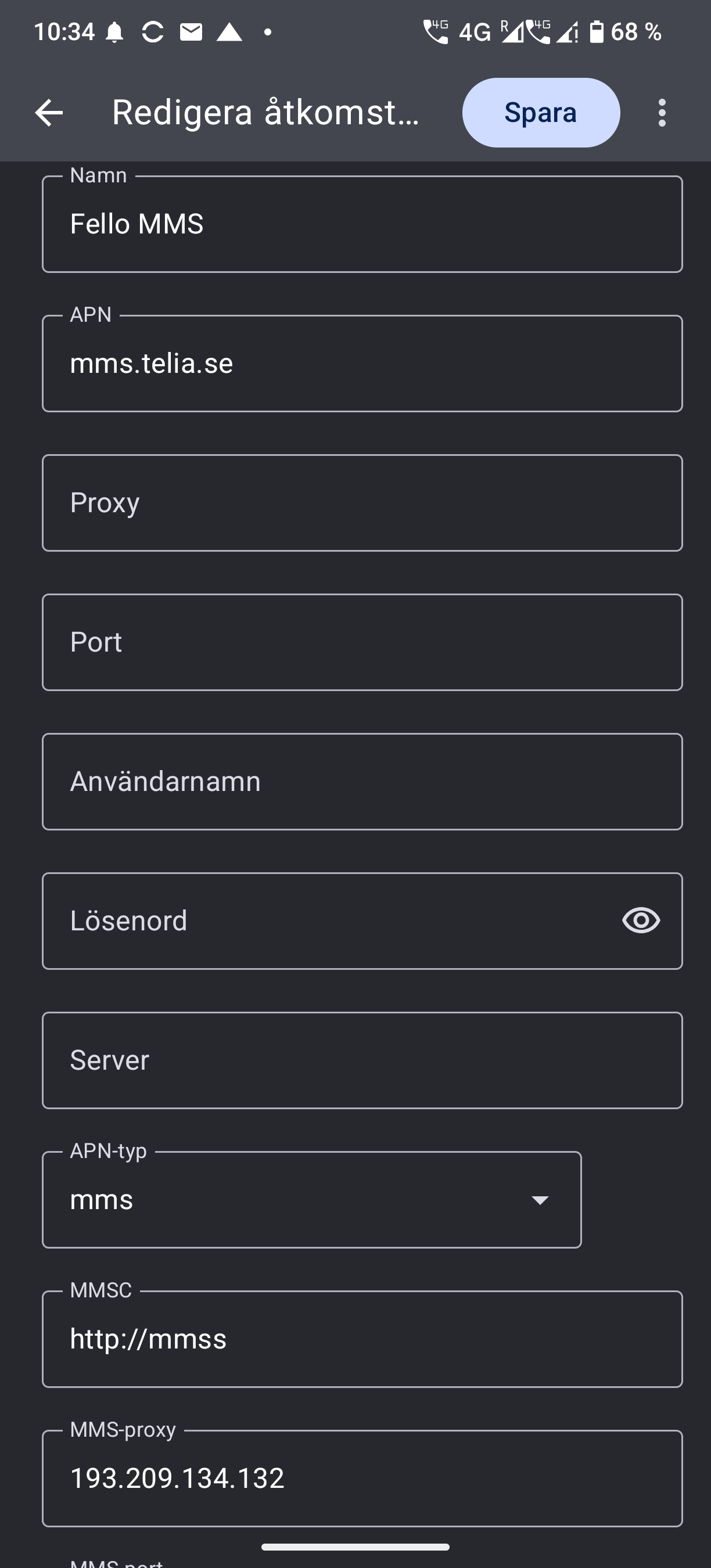This screenshot has height=1568, width=711.
Task: Toggle password visibility eye icon
Action: (641, 920)
